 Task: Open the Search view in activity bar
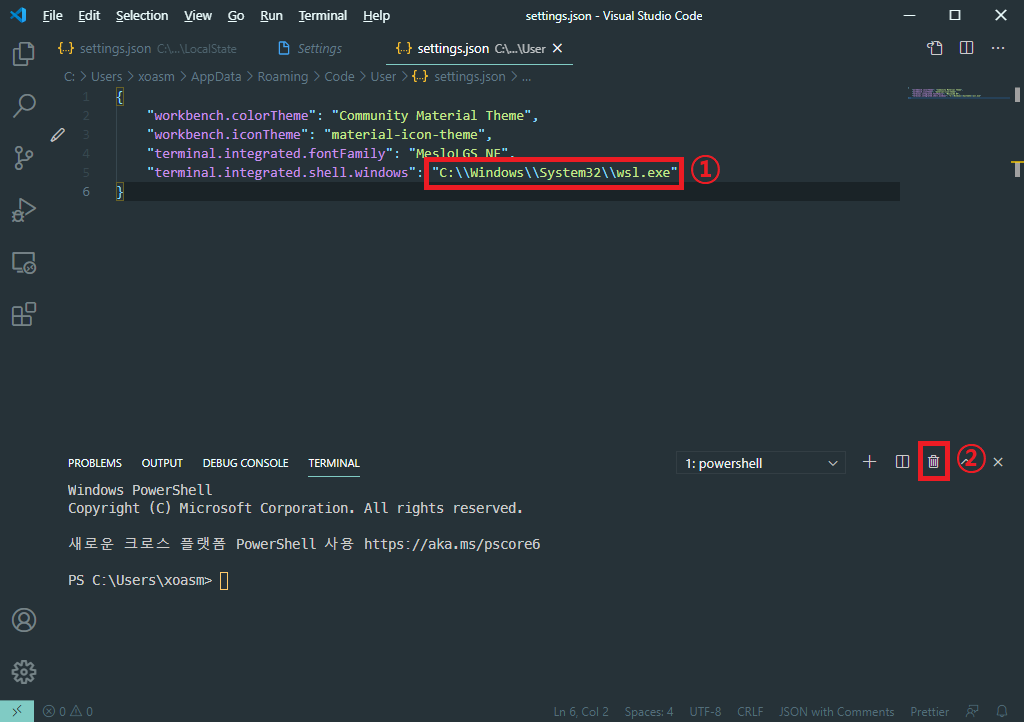pos(24,106)
